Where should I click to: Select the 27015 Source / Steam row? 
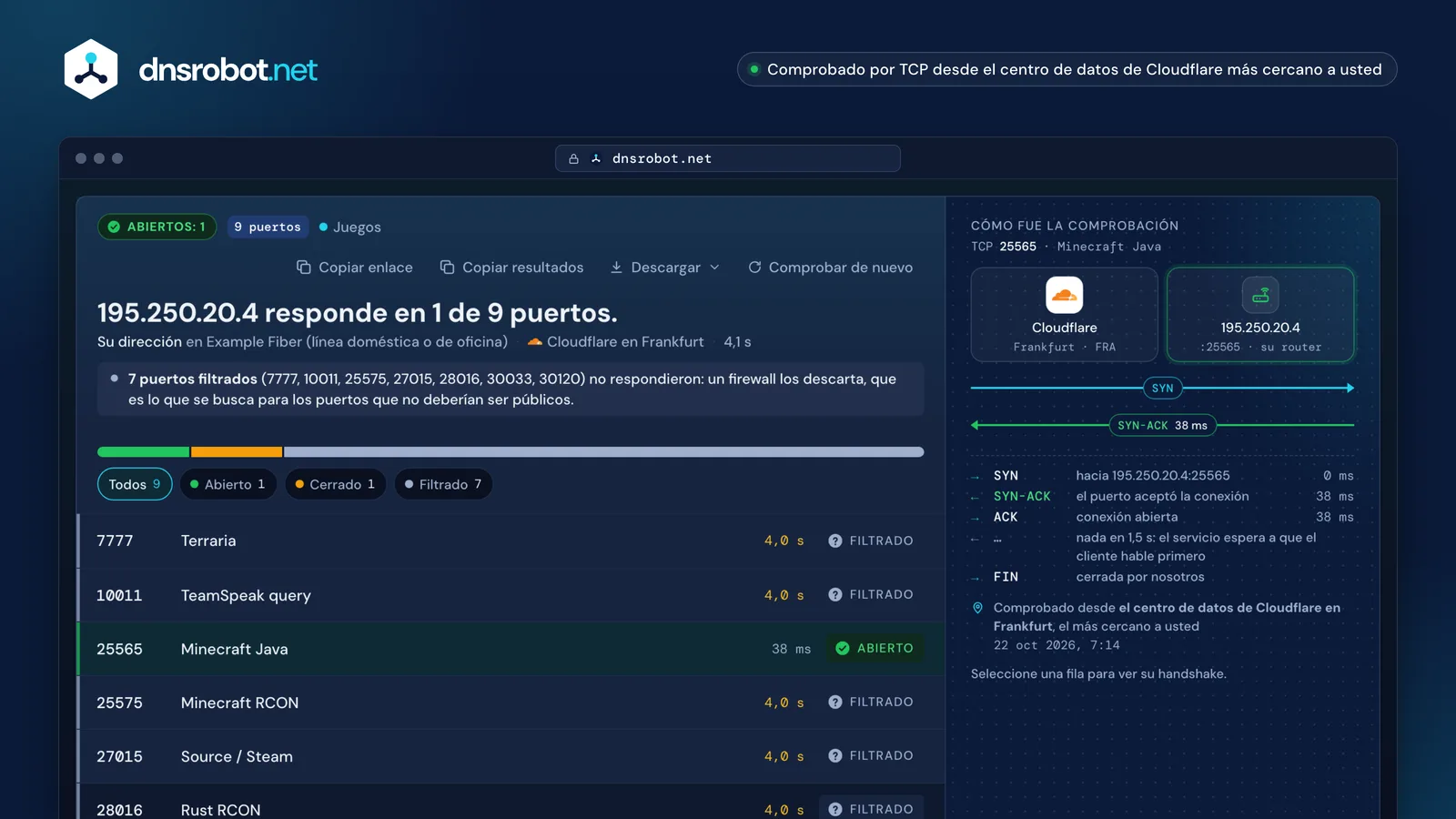(x=511, y=755)
